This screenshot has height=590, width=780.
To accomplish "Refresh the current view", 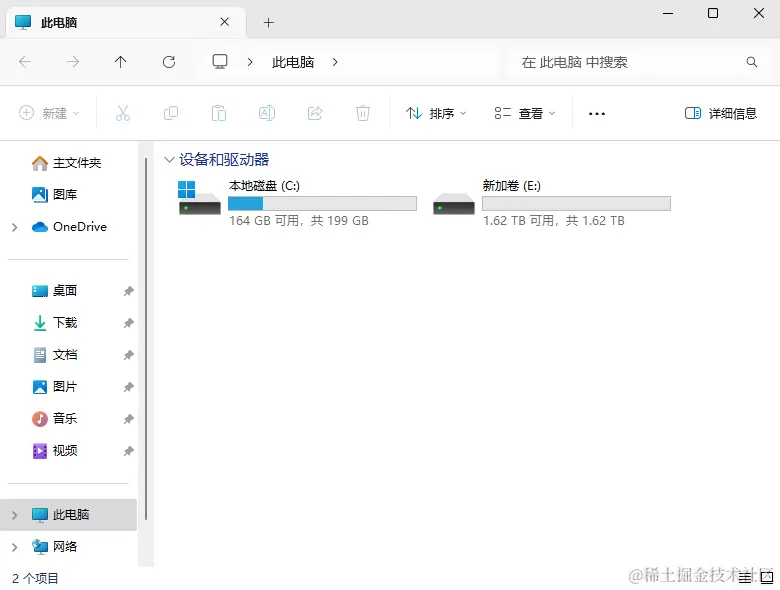I will tap(169, 62).
